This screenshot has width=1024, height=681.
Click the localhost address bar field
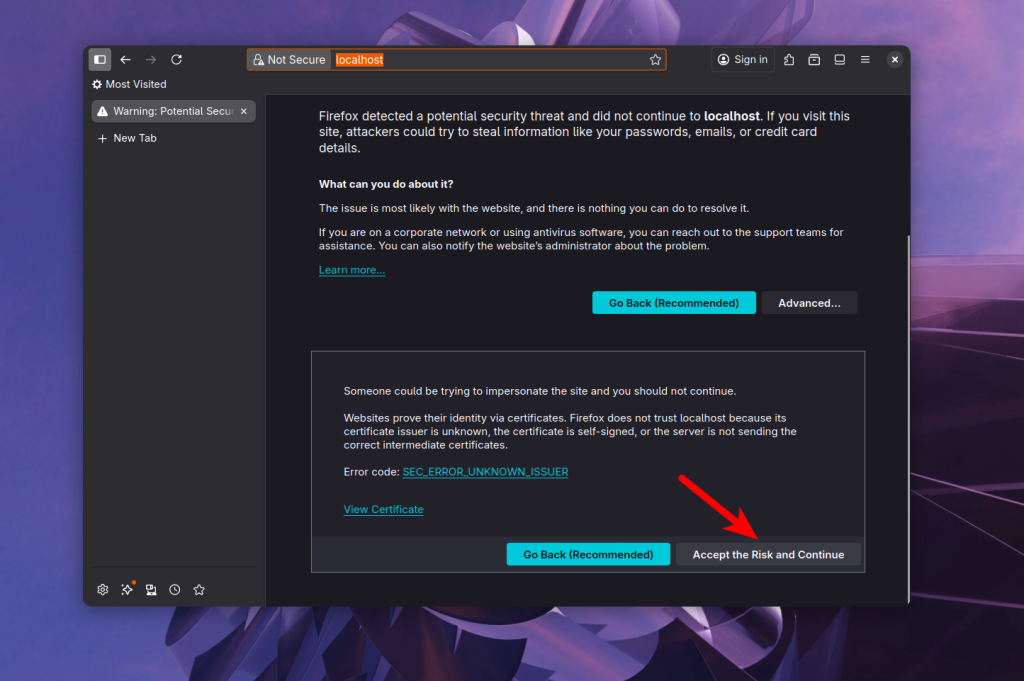[490, 60]
